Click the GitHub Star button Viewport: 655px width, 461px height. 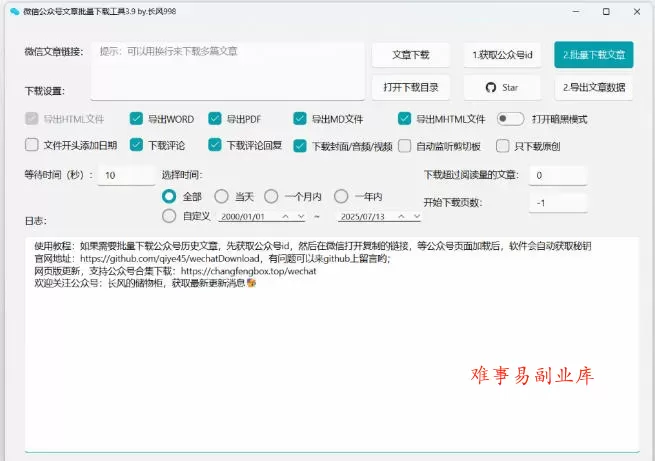502,87
